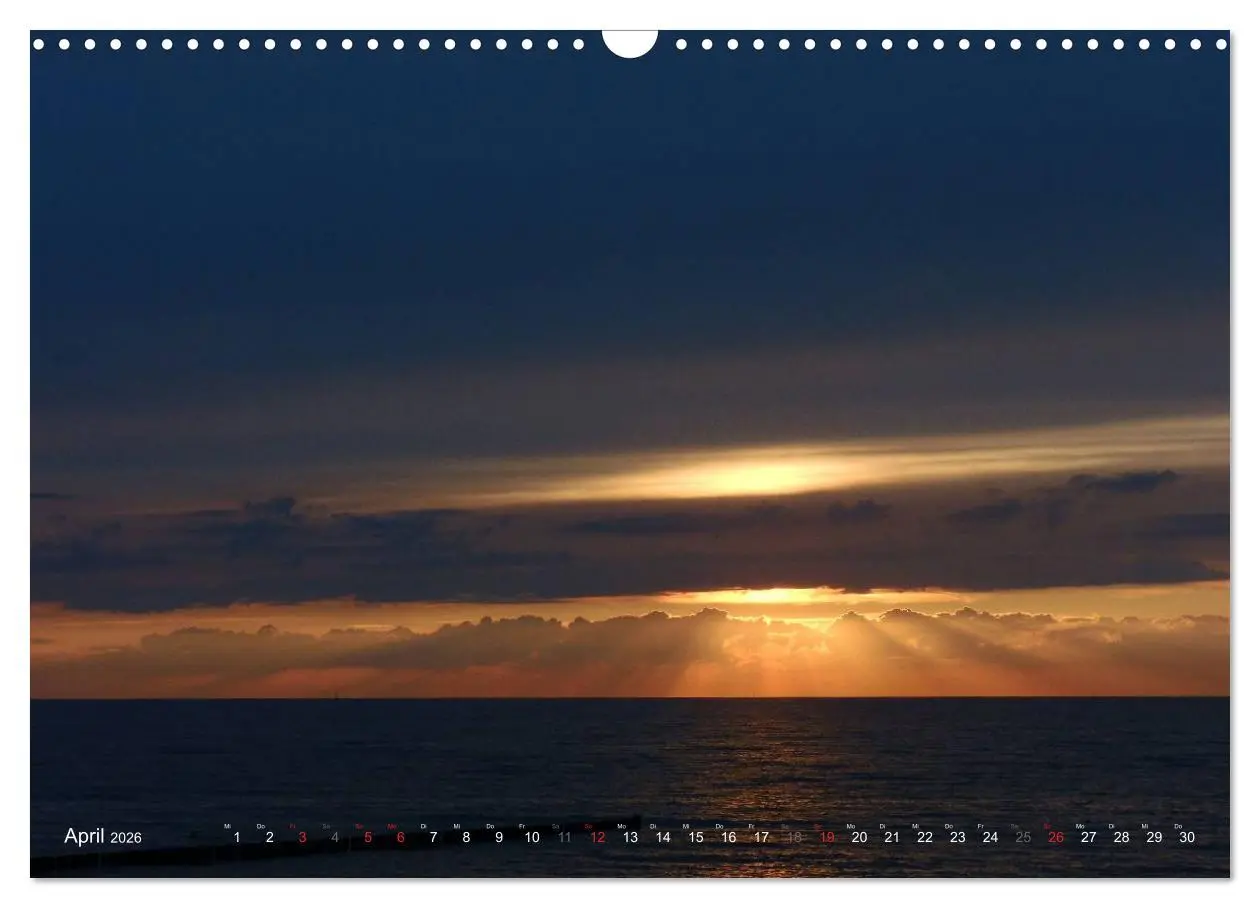Select red Sunday date 26
Image resolution: width=1260 pixels, height=908 pixels.
1056,837
